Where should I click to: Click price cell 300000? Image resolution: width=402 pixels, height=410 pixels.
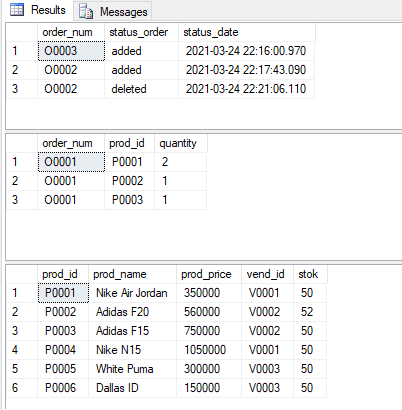(209, 369)
